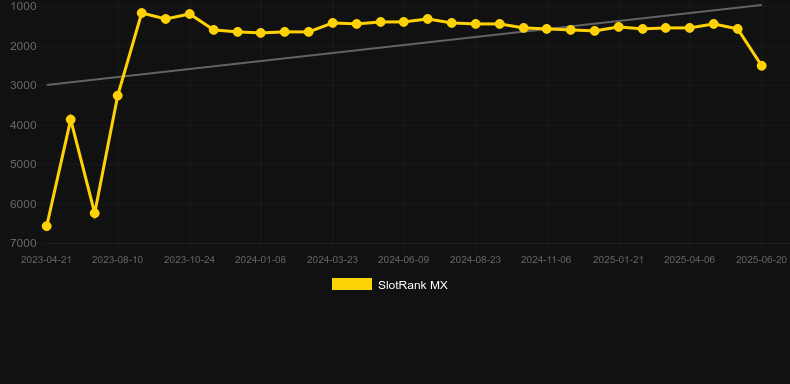This screenshot has width=790, height=384.
Task: Click the 7000 y-axis label
Action: click(23, 243)
